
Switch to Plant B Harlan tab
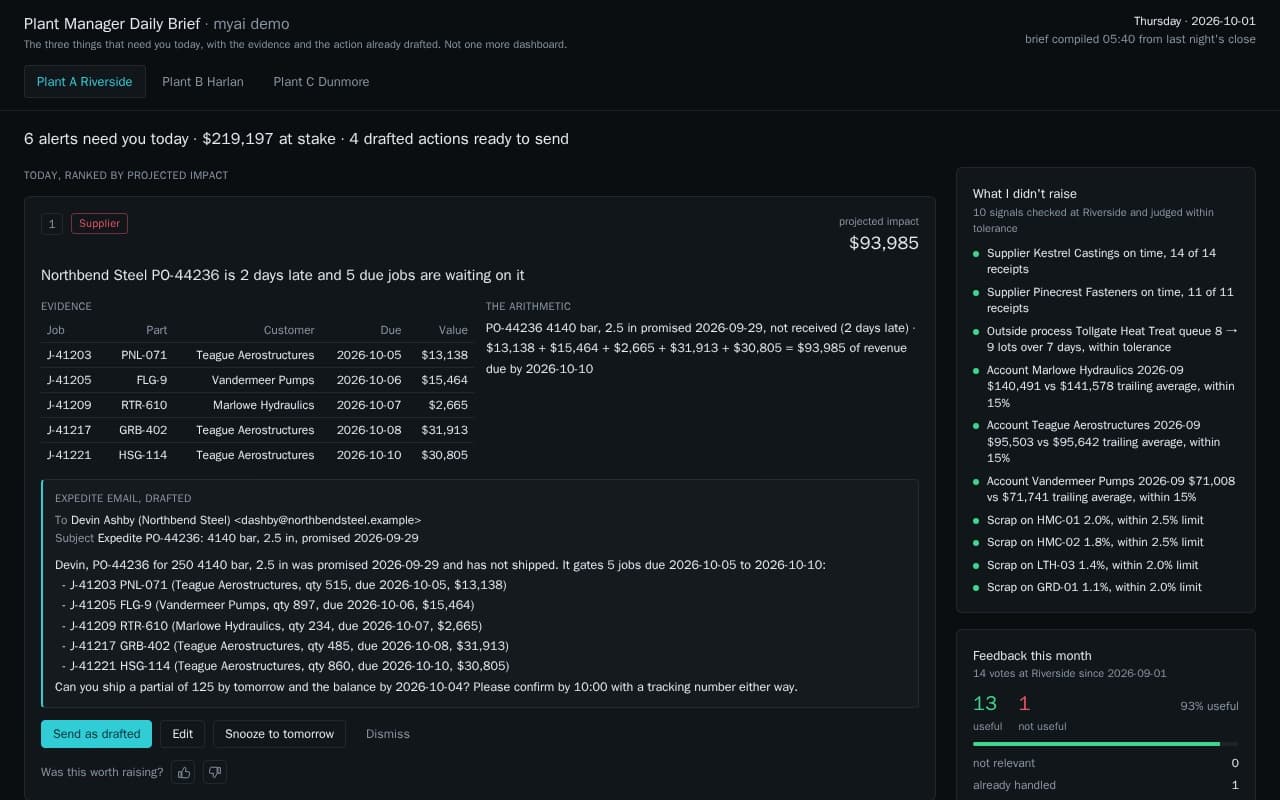coord(203,82)
